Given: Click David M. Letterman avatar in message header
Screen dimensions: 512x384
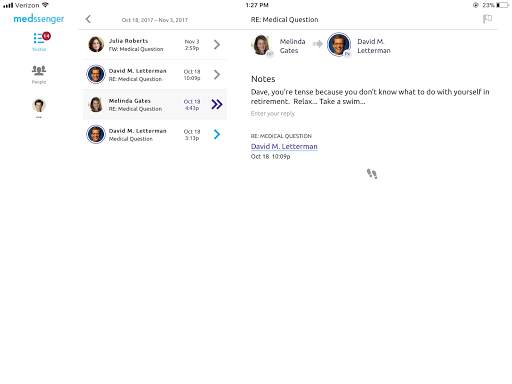Looking at the screenshot, I should (x=339, y=44).
